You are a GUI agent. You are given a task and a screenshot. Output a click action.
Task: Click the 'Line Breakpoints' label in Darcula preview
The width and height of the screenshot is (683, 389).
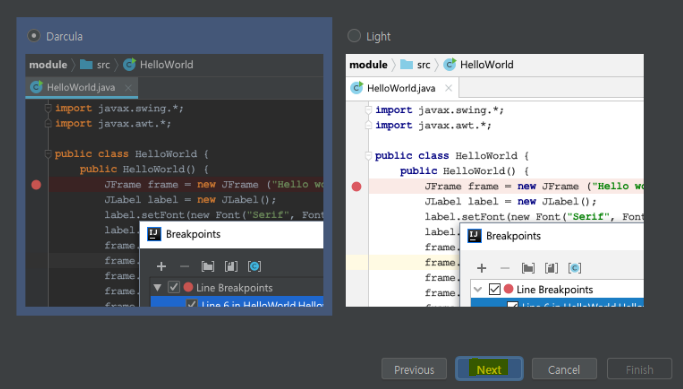pyautogui.click(x=234, y=288)
